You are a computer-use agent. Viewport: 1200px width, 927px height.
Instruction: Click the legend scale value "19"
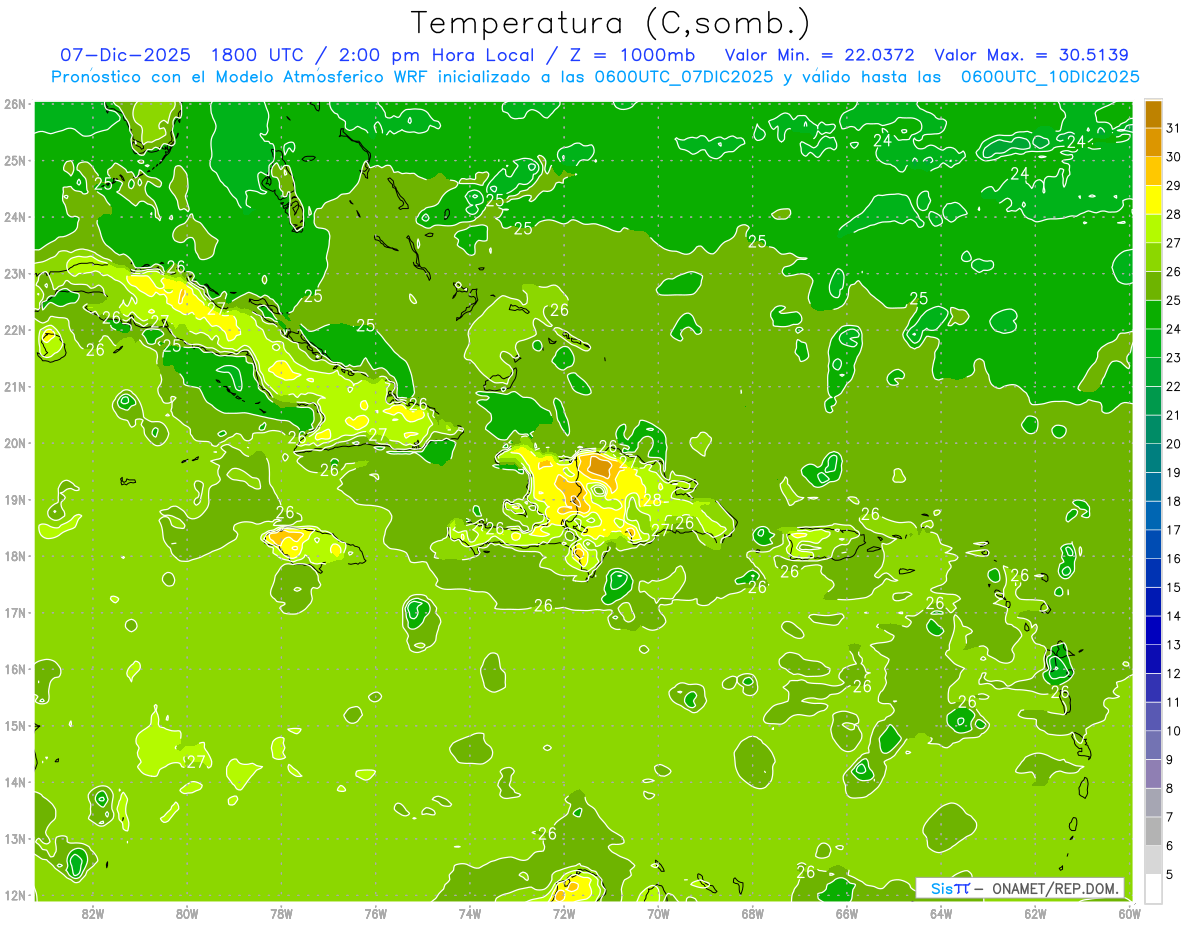point(1174,472)
